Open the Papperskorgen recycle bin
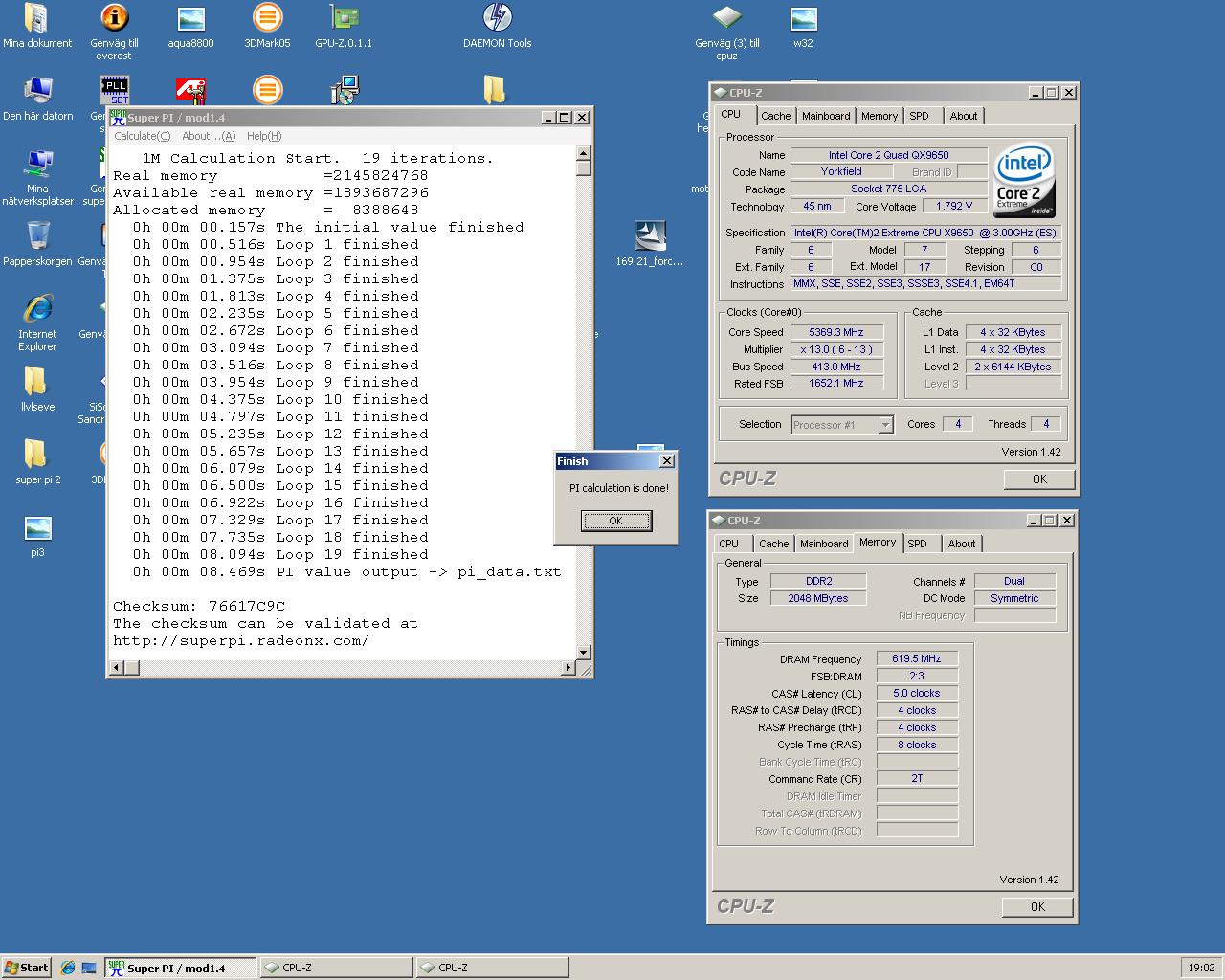The image size is (1225, 980). point(37,244)
